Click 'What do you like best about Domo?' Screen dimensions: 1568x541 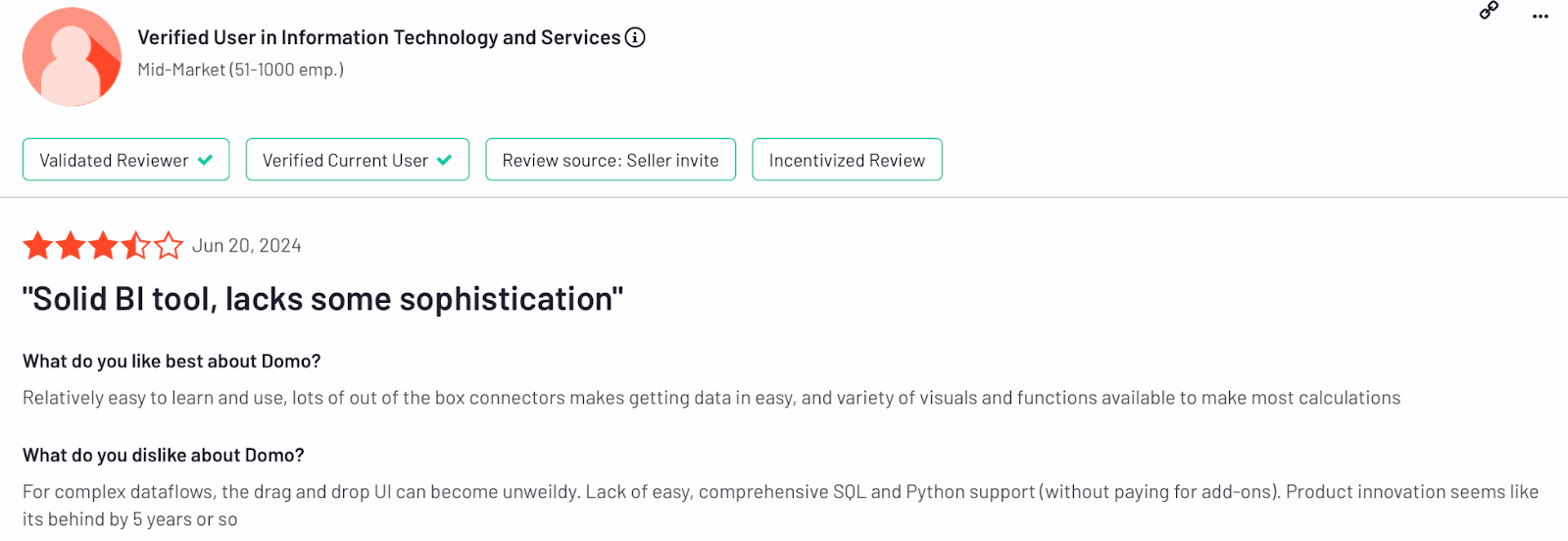(171, 361)
